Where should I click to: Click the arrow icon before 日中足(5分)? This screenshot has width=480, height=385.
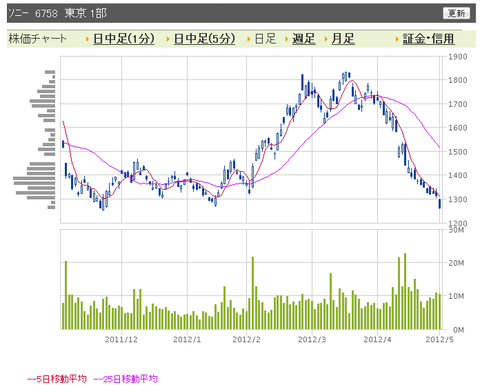(168, 39)
